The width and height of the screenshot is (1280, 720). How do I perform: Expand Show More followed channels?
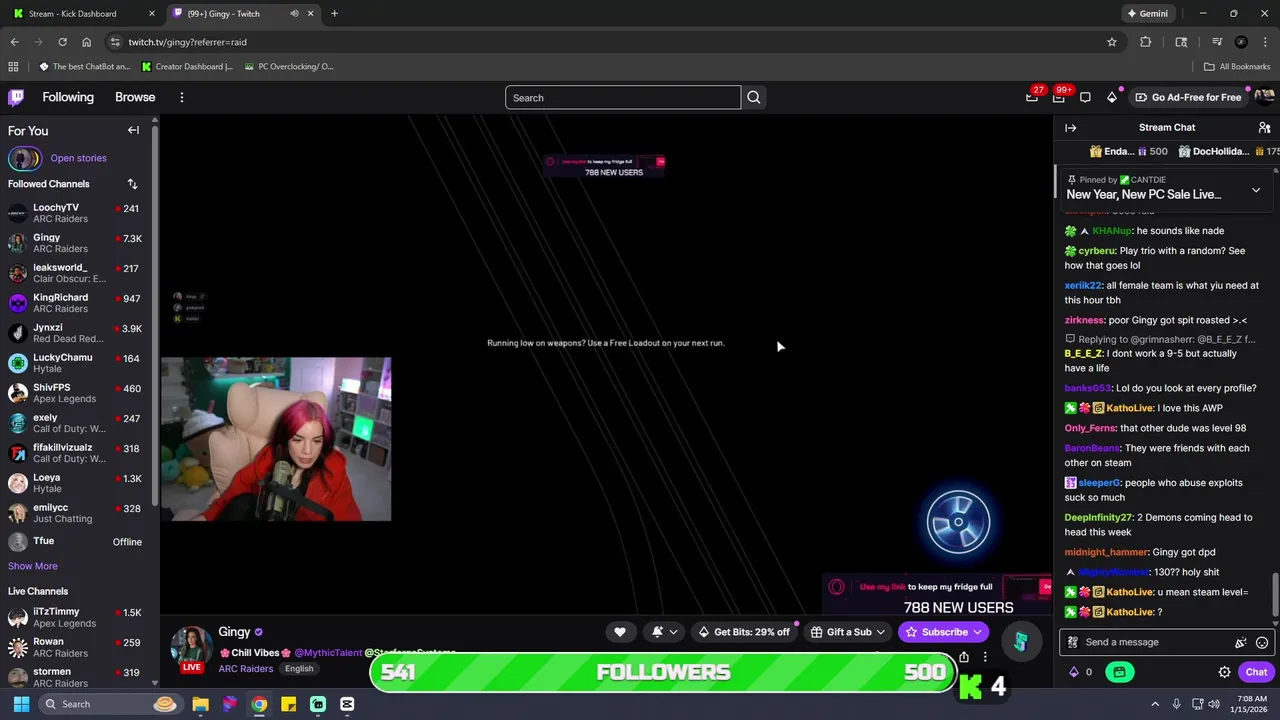(x=33, y=566)
